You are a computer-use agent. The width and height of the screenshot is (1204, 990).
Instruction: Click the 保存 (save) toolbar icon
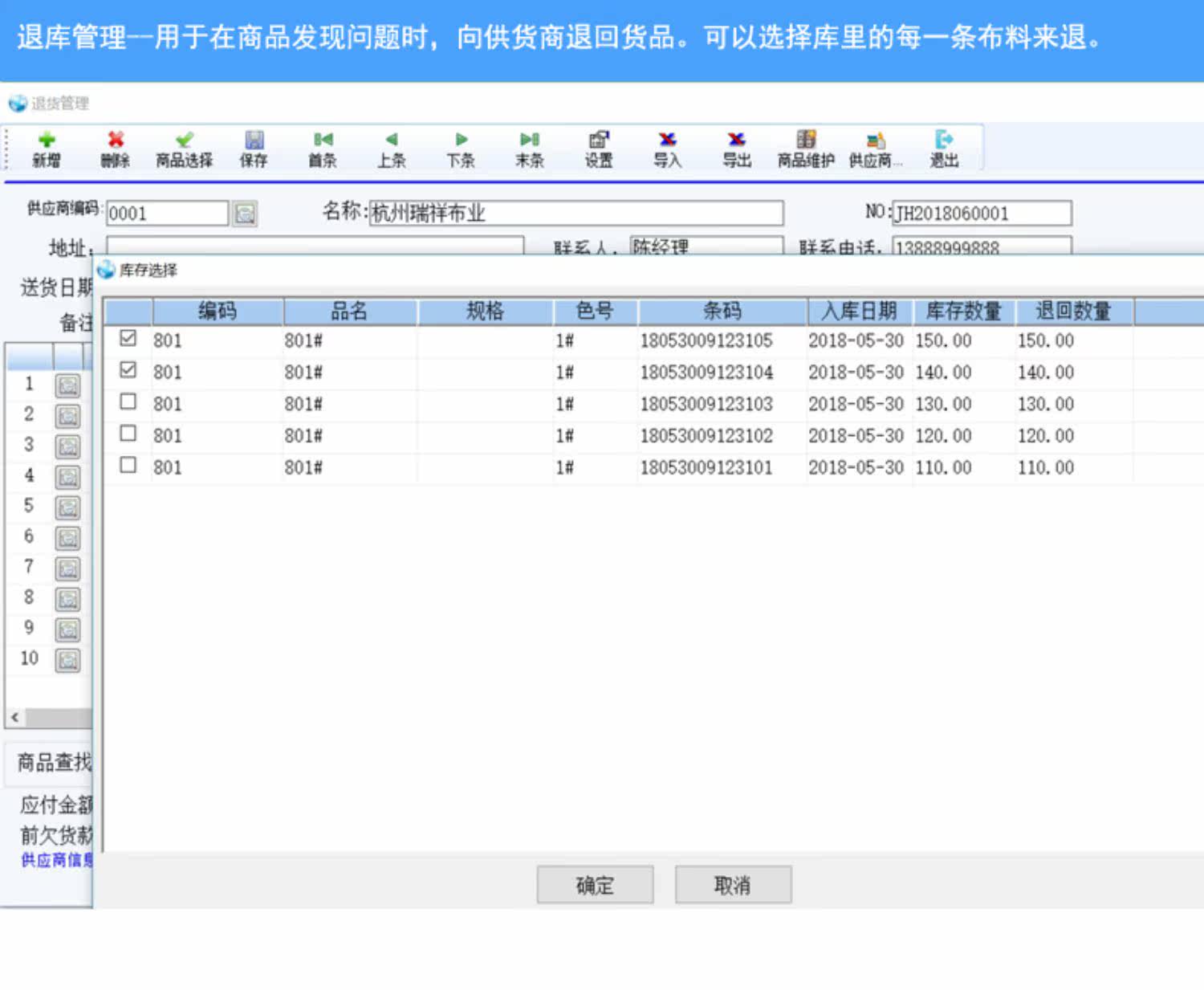click(x=254, y=149)
